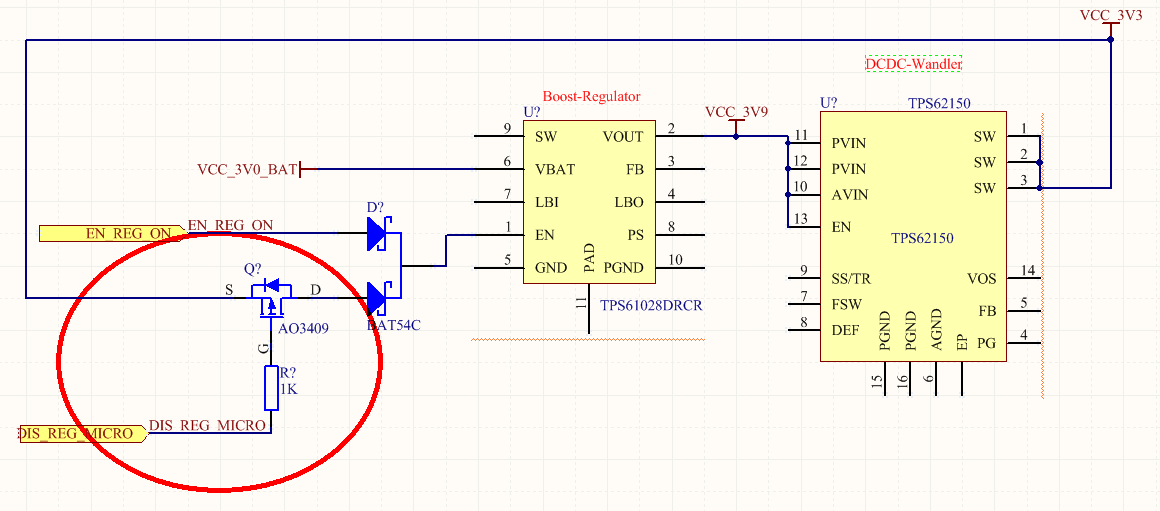
Task: Click the SW pin 9 of boost regulator
Action: 499,137
